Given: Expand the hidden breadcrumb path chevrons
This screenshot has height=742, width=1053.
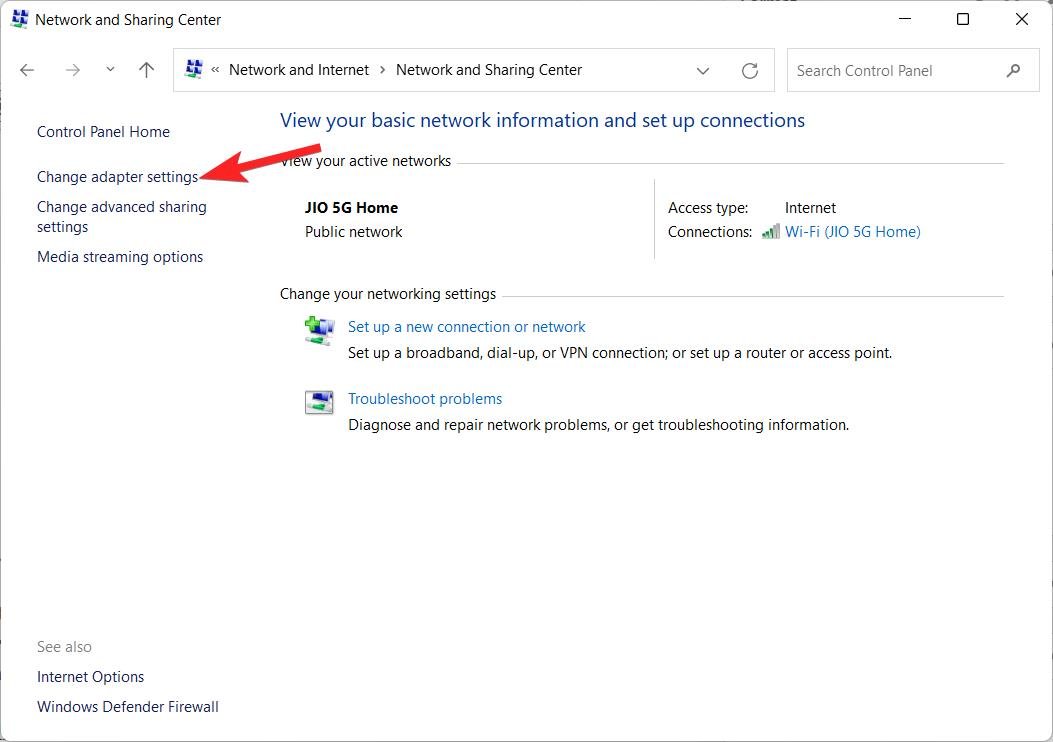Looking at the screenshot, I should click(215, 70).
